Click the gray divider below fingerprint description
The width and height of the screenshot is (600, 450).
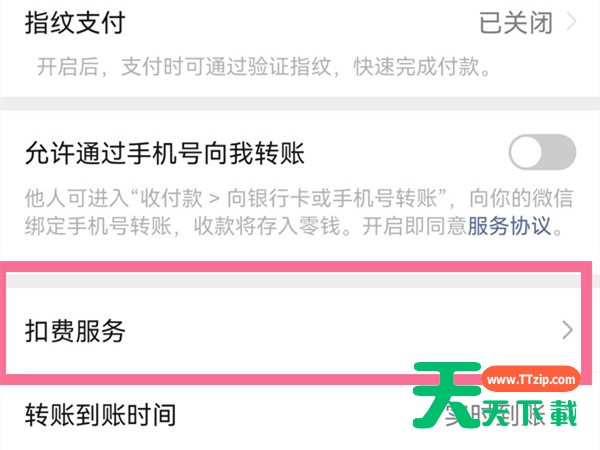pos(300,103)
